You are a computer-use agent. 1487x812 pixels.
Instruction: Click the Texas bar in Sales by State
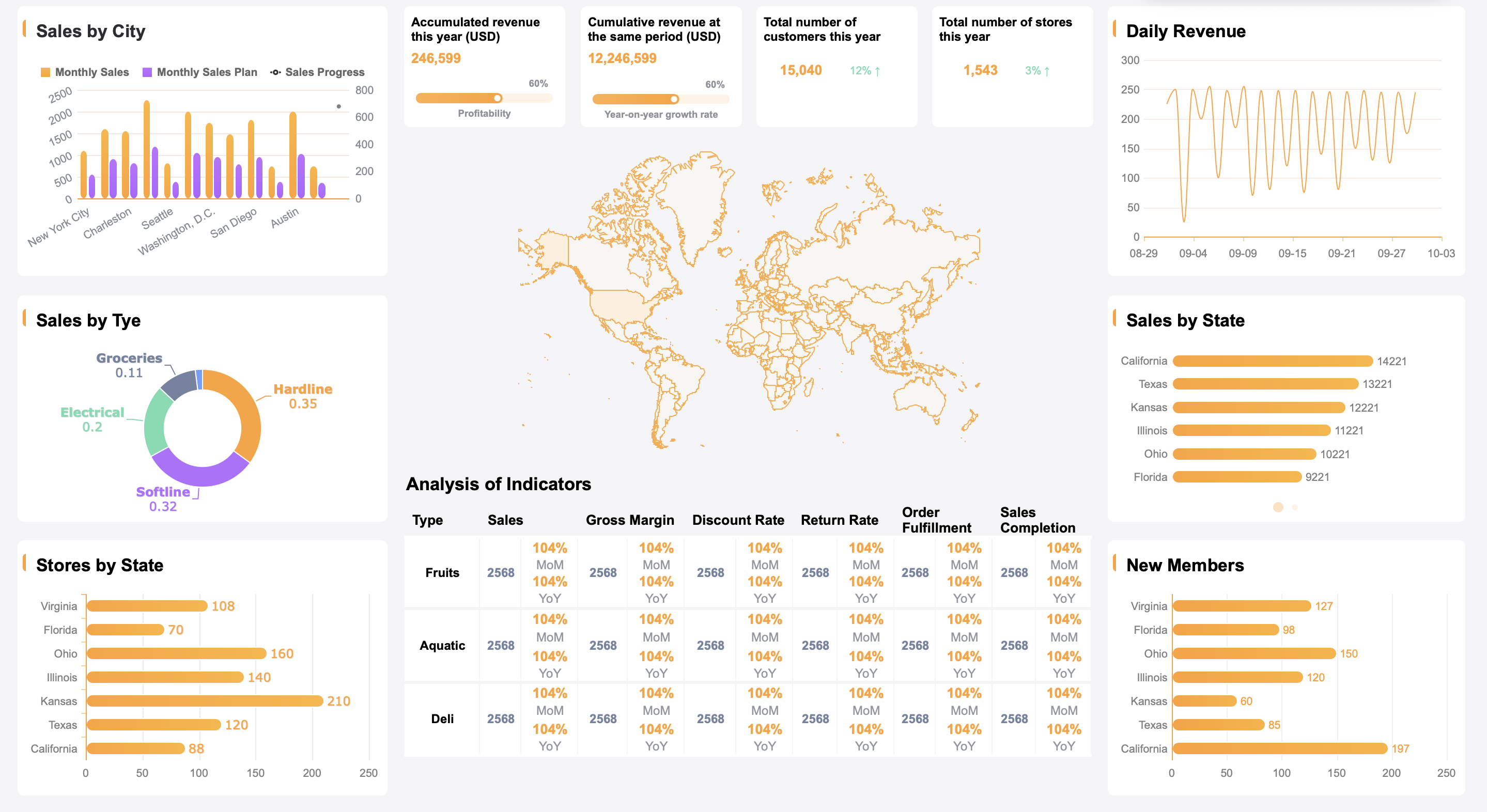(x=1265, y=384)
